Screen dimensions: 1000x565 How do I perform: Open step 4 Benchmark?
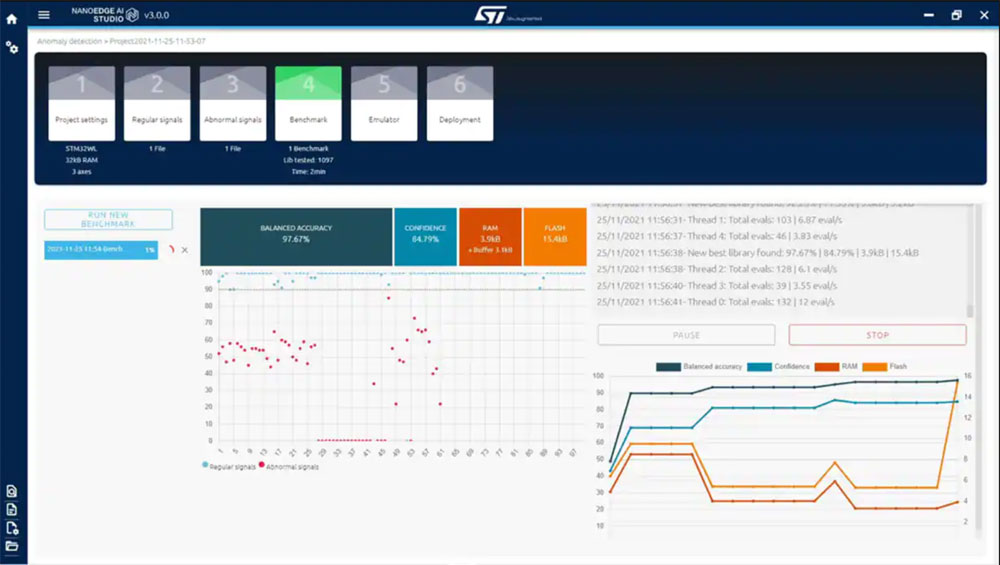[x=308, y=103]
